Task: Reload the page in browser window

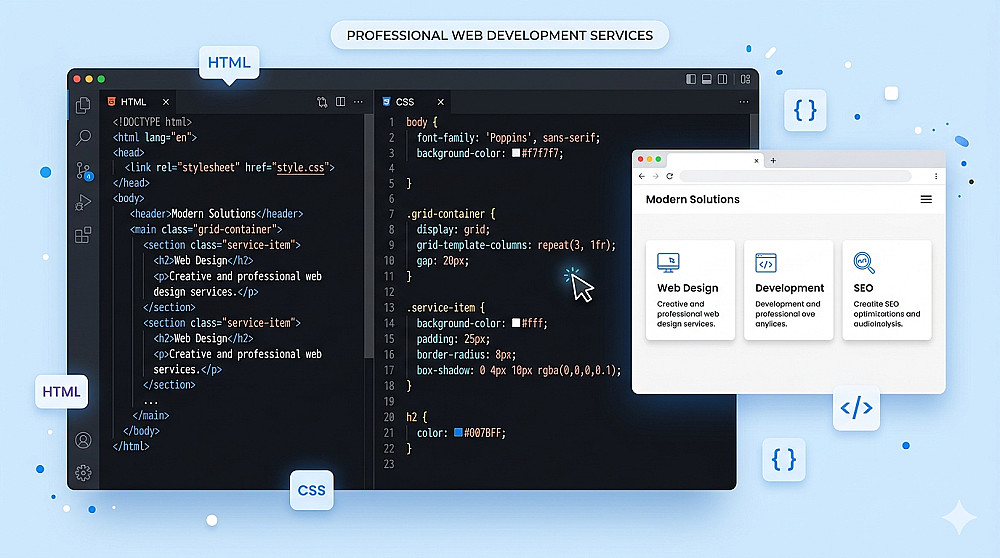Action: coord(670,176)
